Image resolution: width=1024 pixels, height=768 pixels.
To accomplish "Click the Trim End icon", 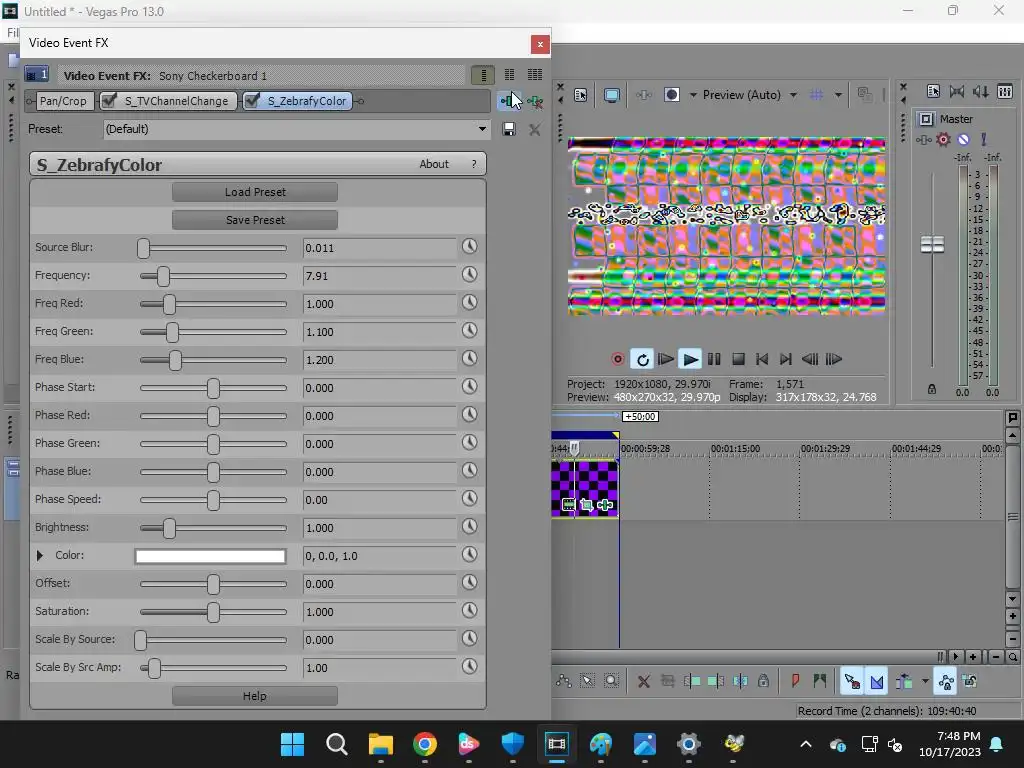I will point(716,682).
